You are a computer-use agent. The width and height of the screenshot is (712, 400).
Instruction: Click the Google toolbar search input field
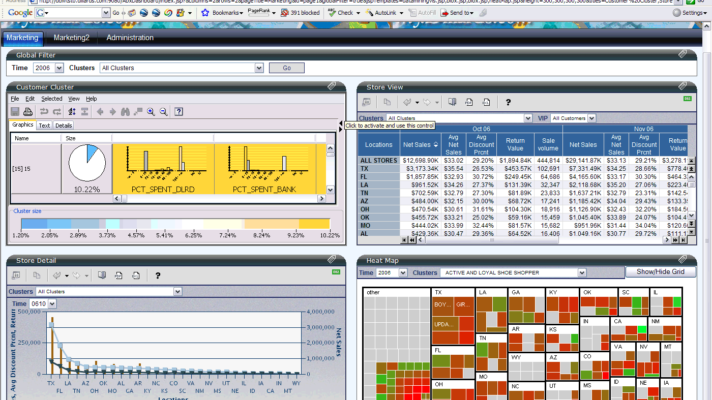[75, 13]
